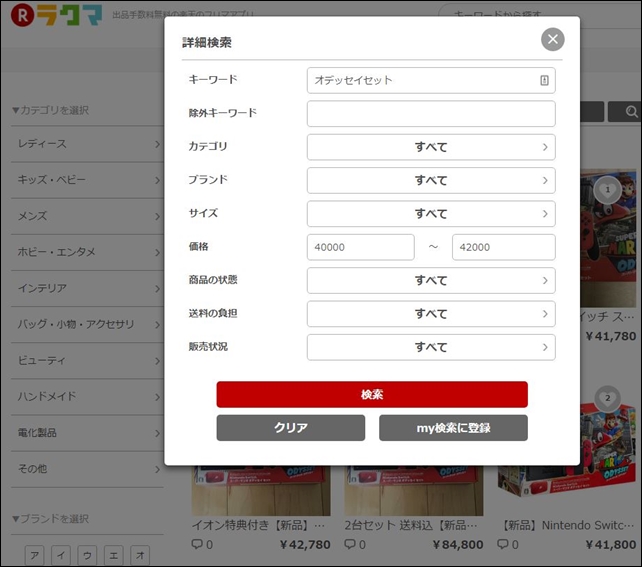Click the Rakuma logo in the header
Viewport: 642px width, 567px height.
point(57,15)
